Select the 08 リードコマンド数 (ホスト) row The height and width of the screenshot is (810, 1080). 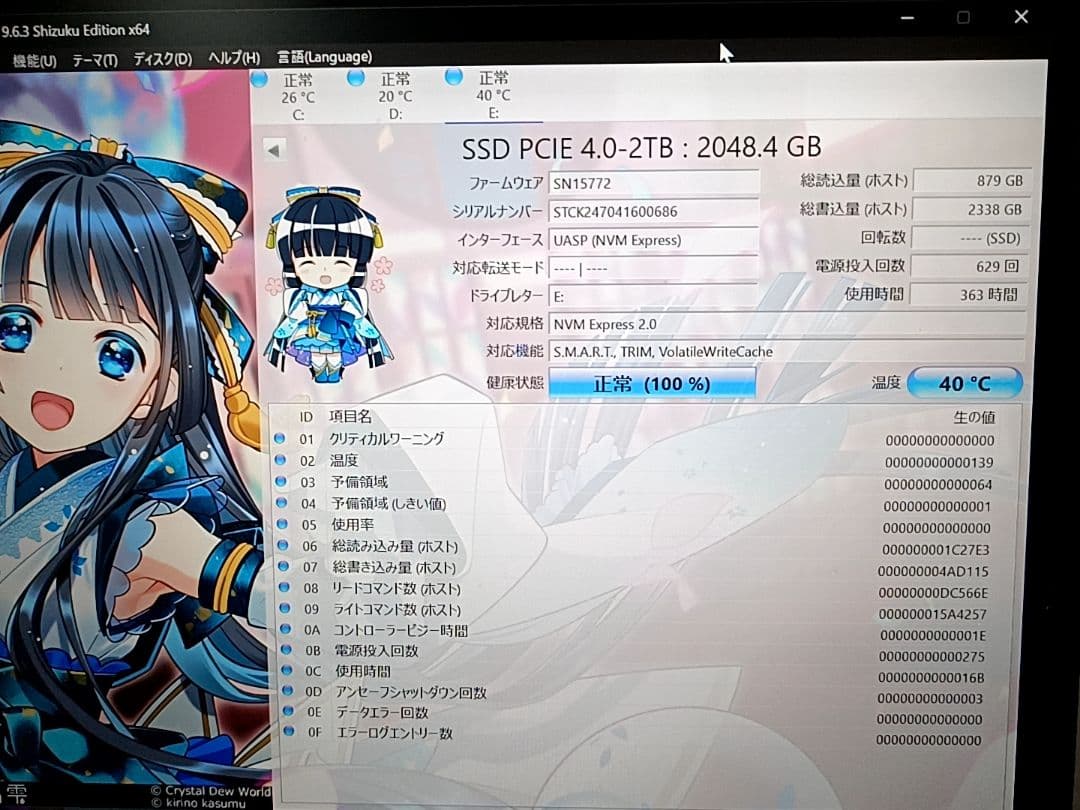[634, 589]
